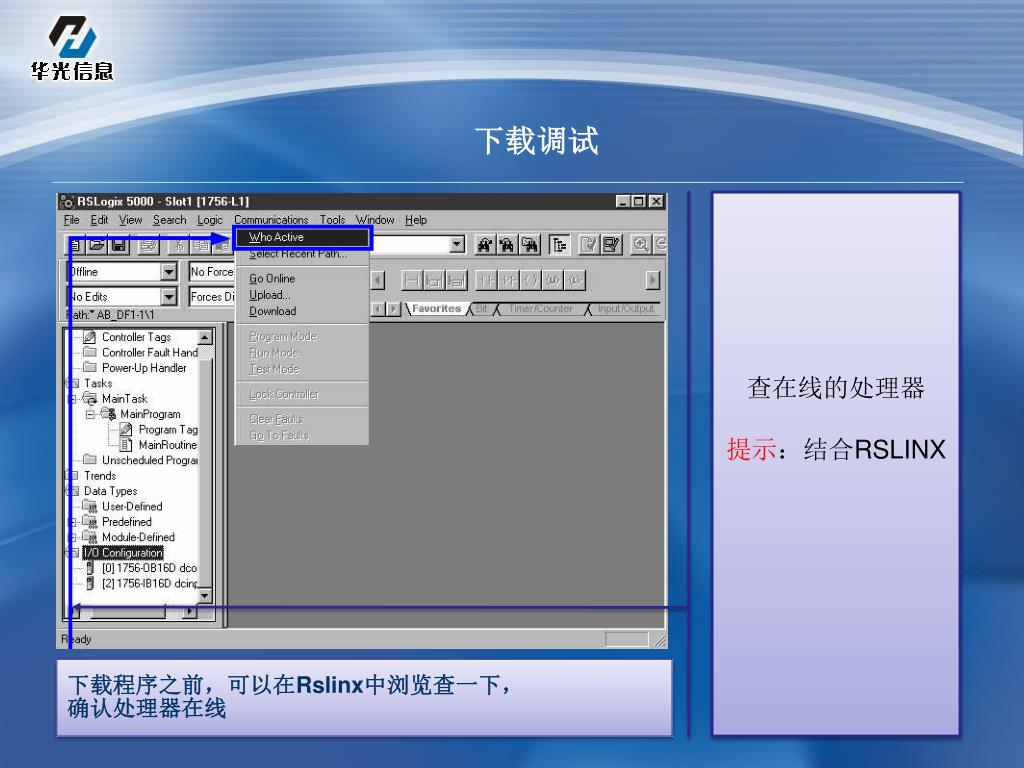Choose Who Active from Communications menu
The height and width of the screenshot is (768, 1024).
(x=303, y=238)
